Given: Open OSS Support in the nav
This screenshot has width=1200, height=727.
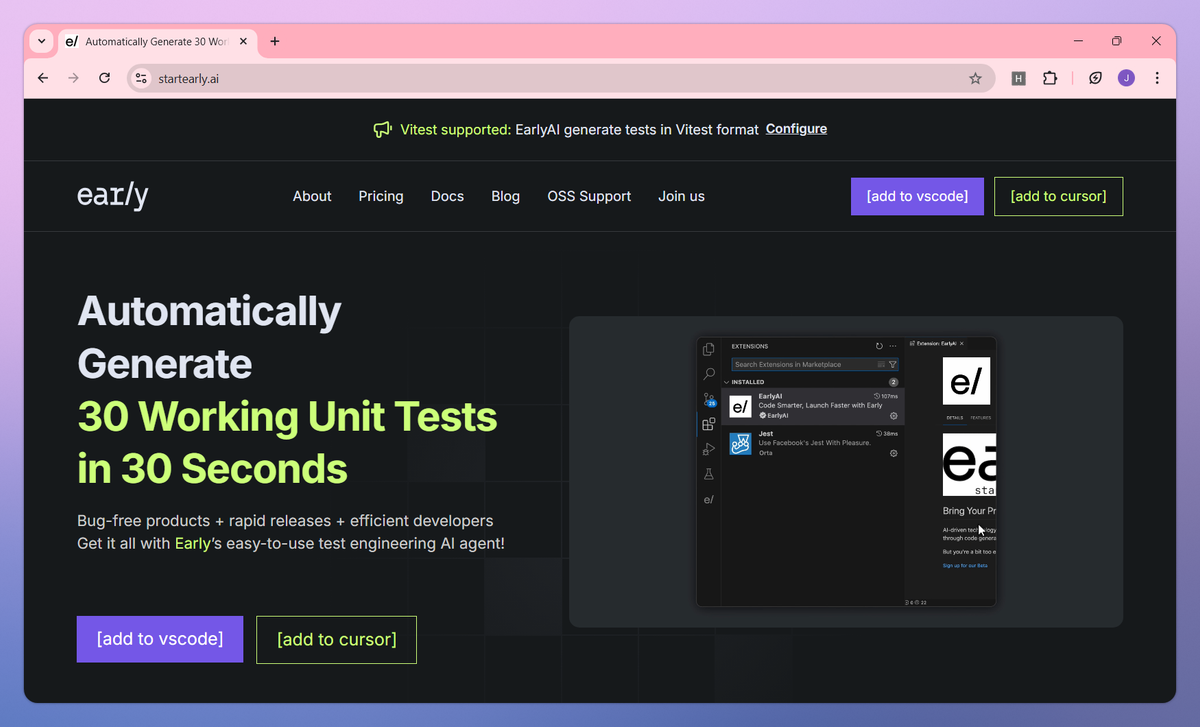Looking at the screenshot, I should tap(589, 196).
